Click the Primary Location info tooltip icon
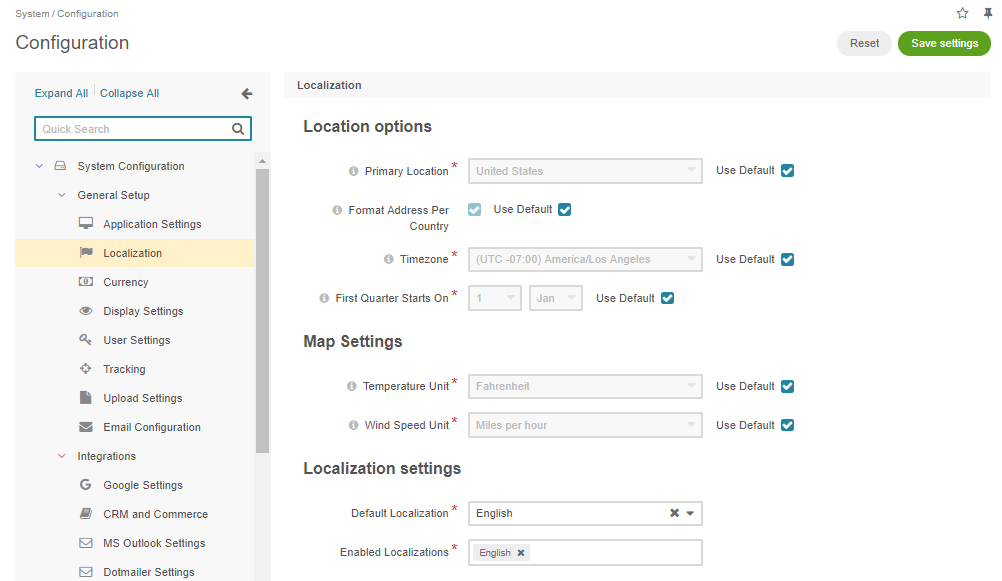 pos(353,171)
